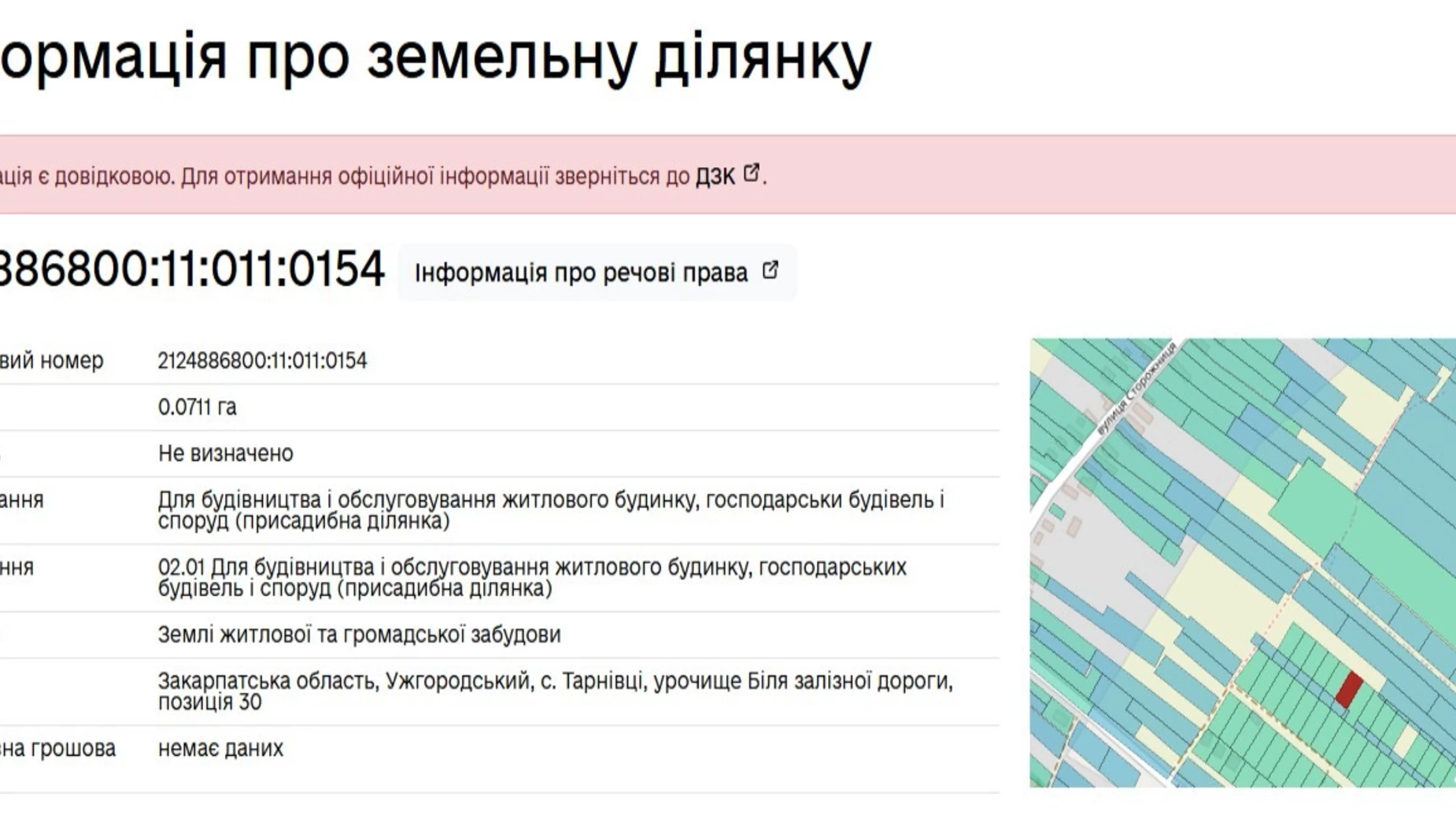Select address text Закарпатська область, Ужгородський
Image resolution: width=1456 pixels, height=819 pixels.
tap(555, 691)
